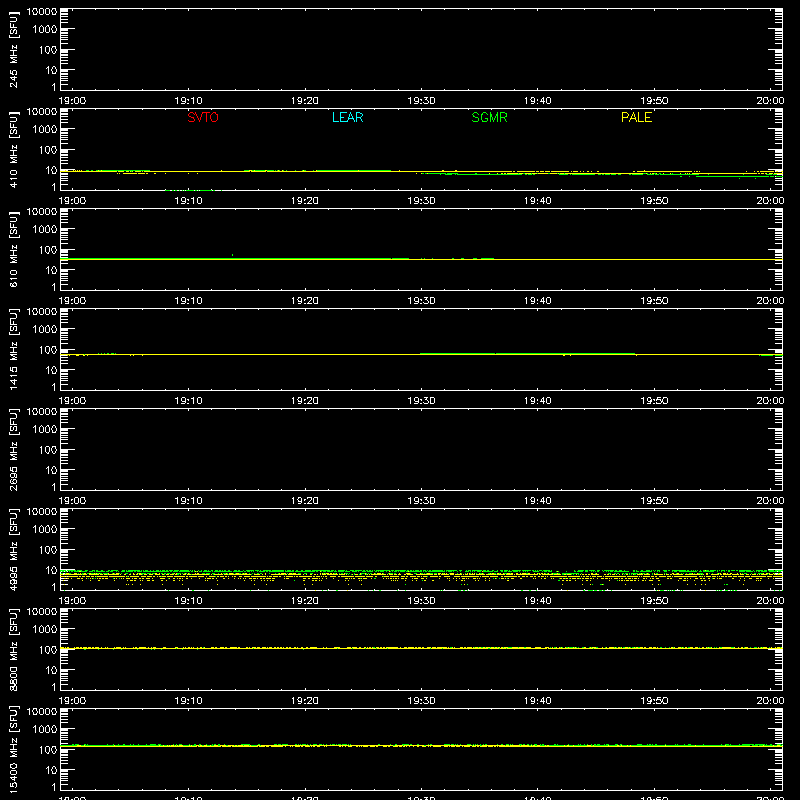Image resolution: width=800 pixels, height=800 pixels.
Task: Click the 19:40 time label of the 610 MHz plot
Action: point(538,301)
